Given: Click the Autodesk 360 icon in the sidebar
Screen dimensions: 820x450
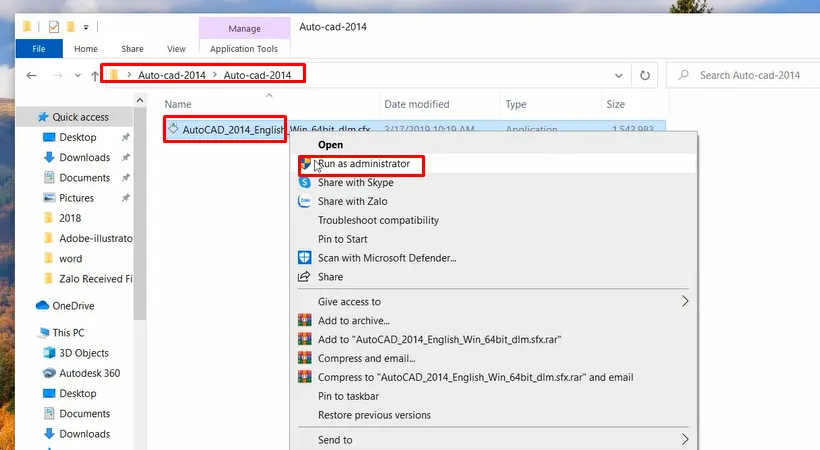Looking at the screenshot, I should (50, 373).
